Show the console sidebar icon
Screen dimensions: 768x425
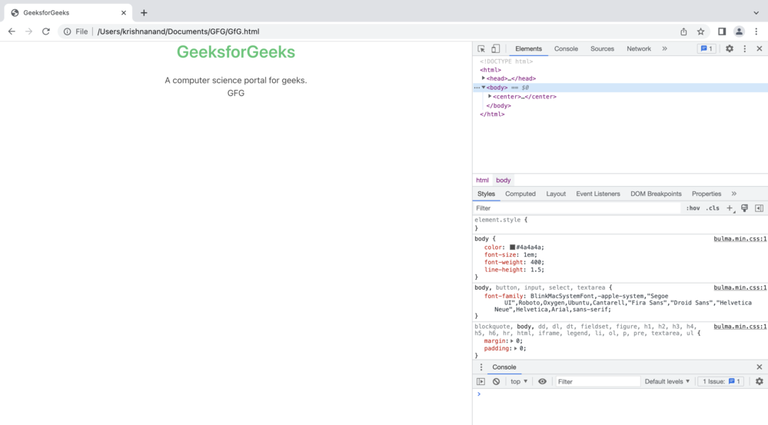coord(481,381)
